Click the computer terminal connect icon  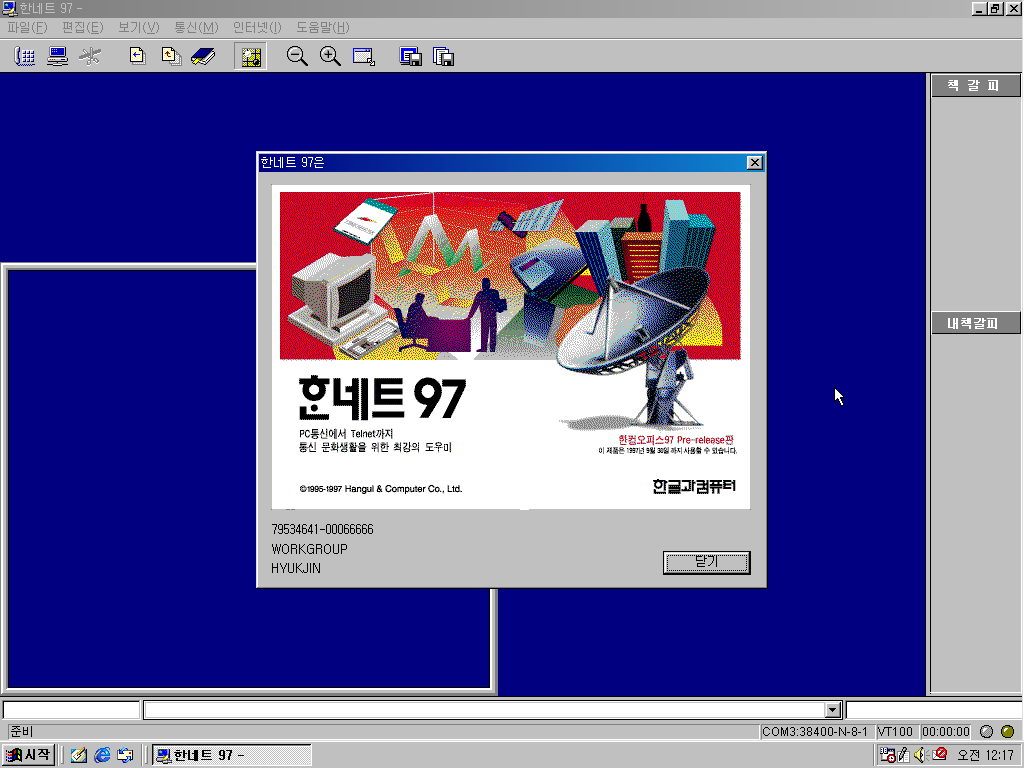tap(57, 57)
